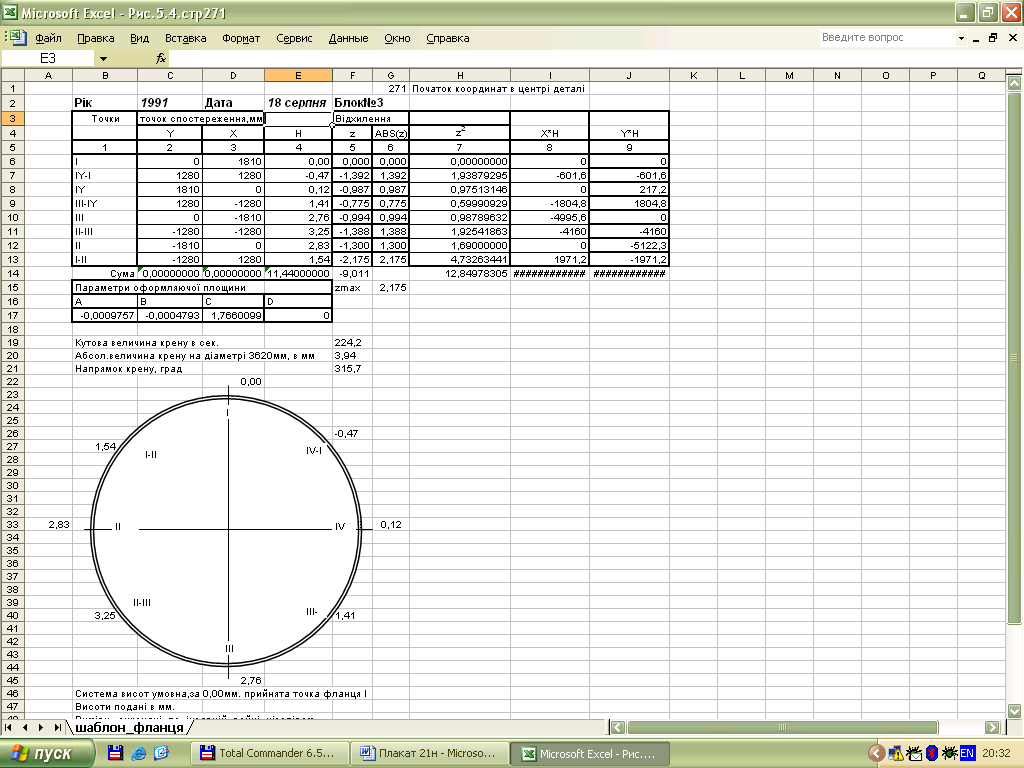Select column H header
1024x768 pixels.
click(x=460, y=75)
